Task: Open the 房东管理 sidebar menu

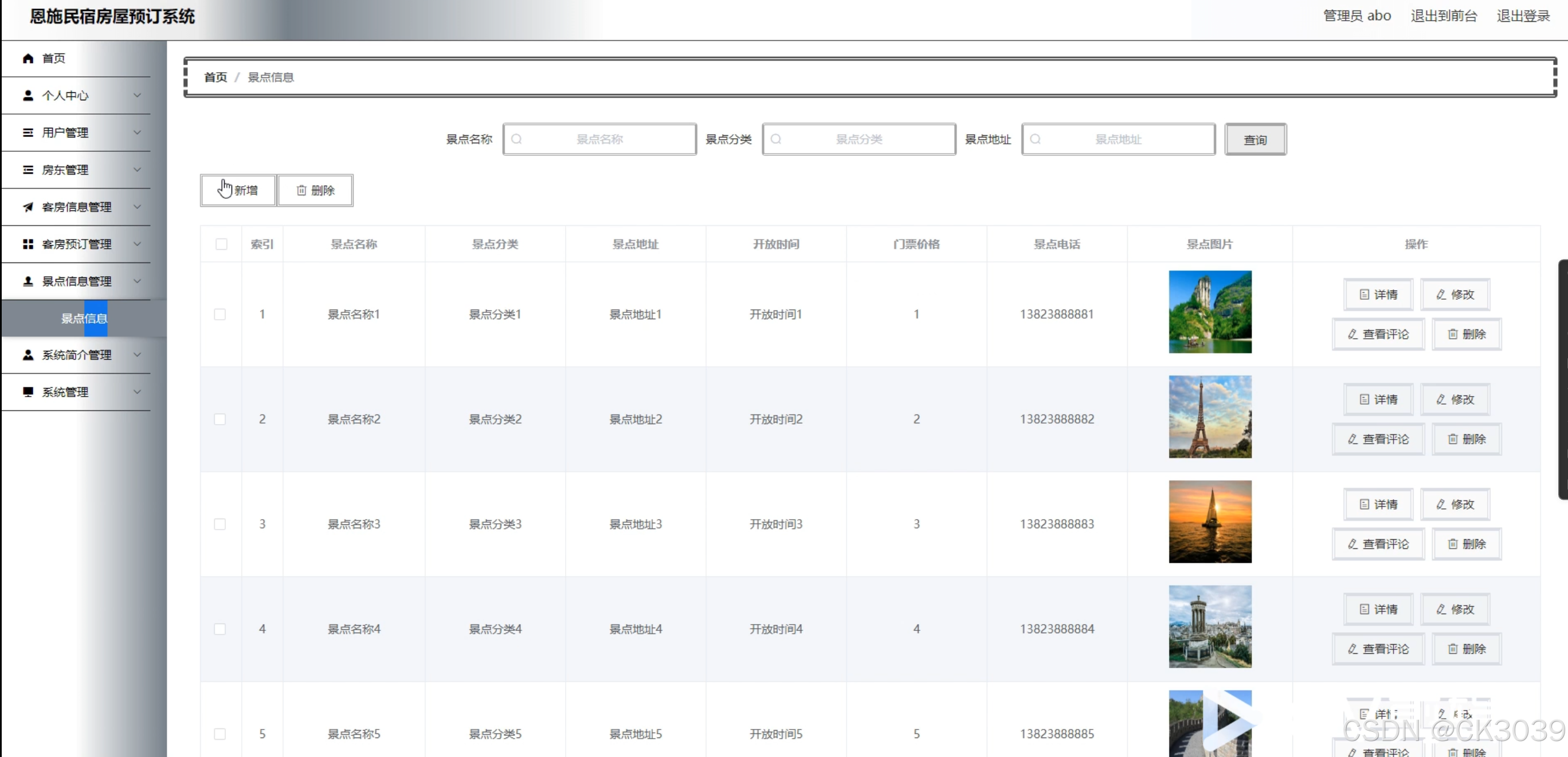Action: coord(65,170)
